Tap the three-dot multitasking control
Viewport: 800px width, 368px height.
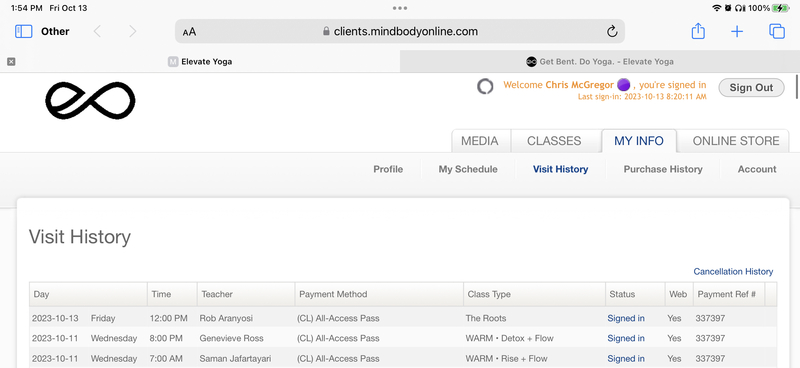(400, 8)
